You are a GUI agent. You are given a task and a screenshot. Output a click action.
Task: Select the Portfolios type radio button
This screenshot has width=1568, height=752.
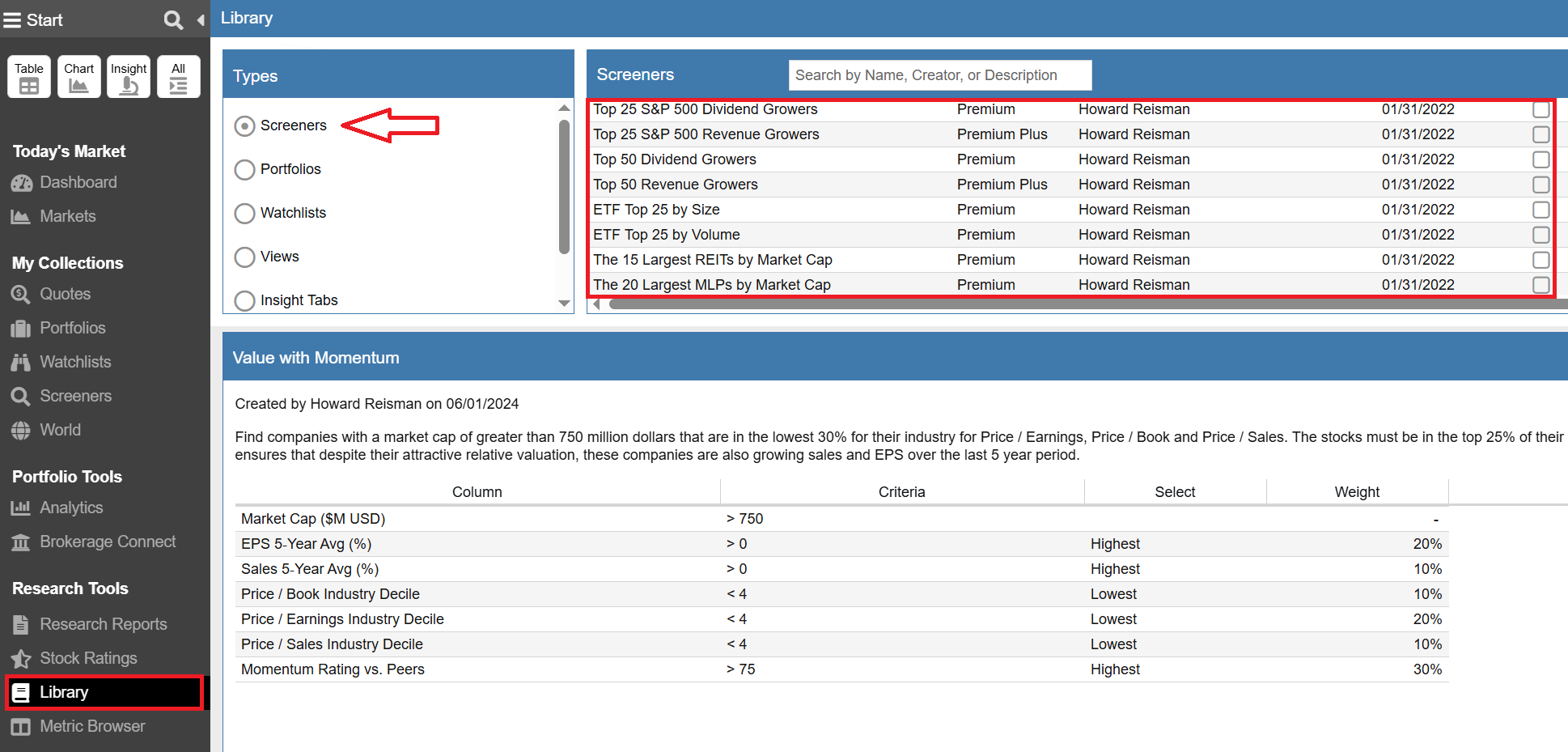click(x=244, y=170)
